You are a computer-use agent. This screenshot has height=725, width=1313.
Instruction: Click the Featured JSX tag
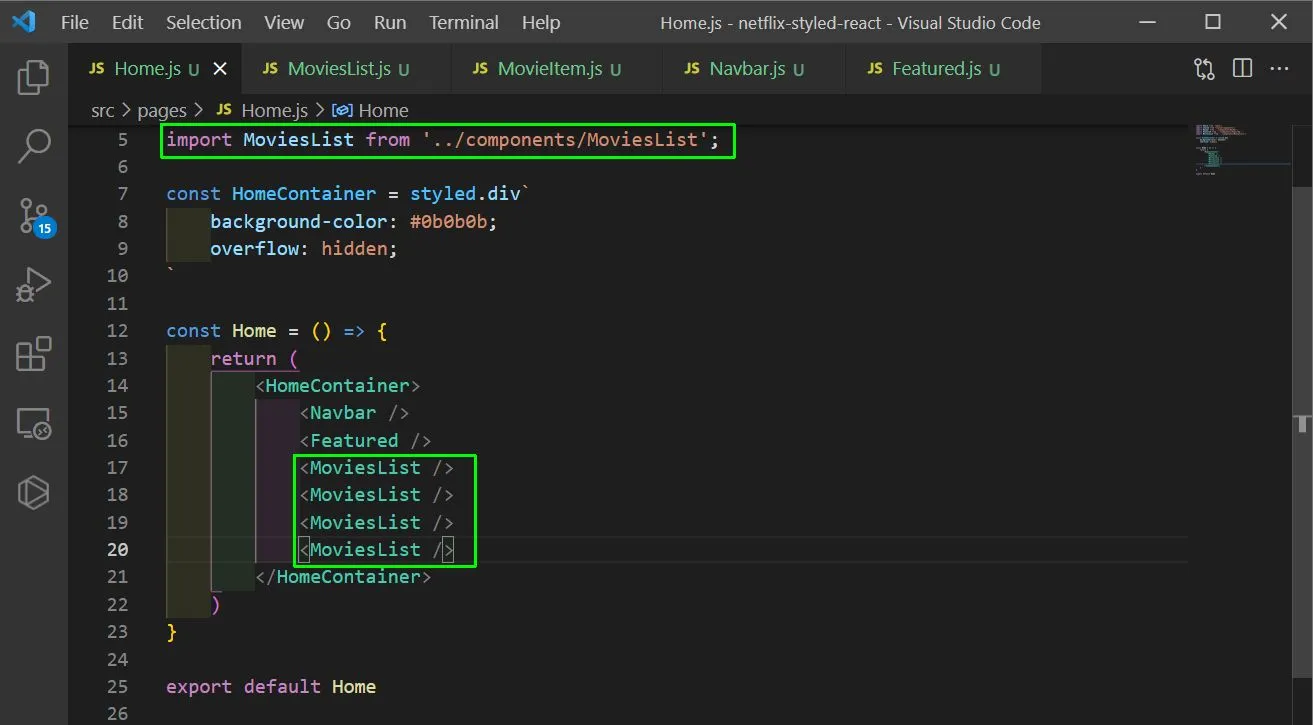point(365,440)
